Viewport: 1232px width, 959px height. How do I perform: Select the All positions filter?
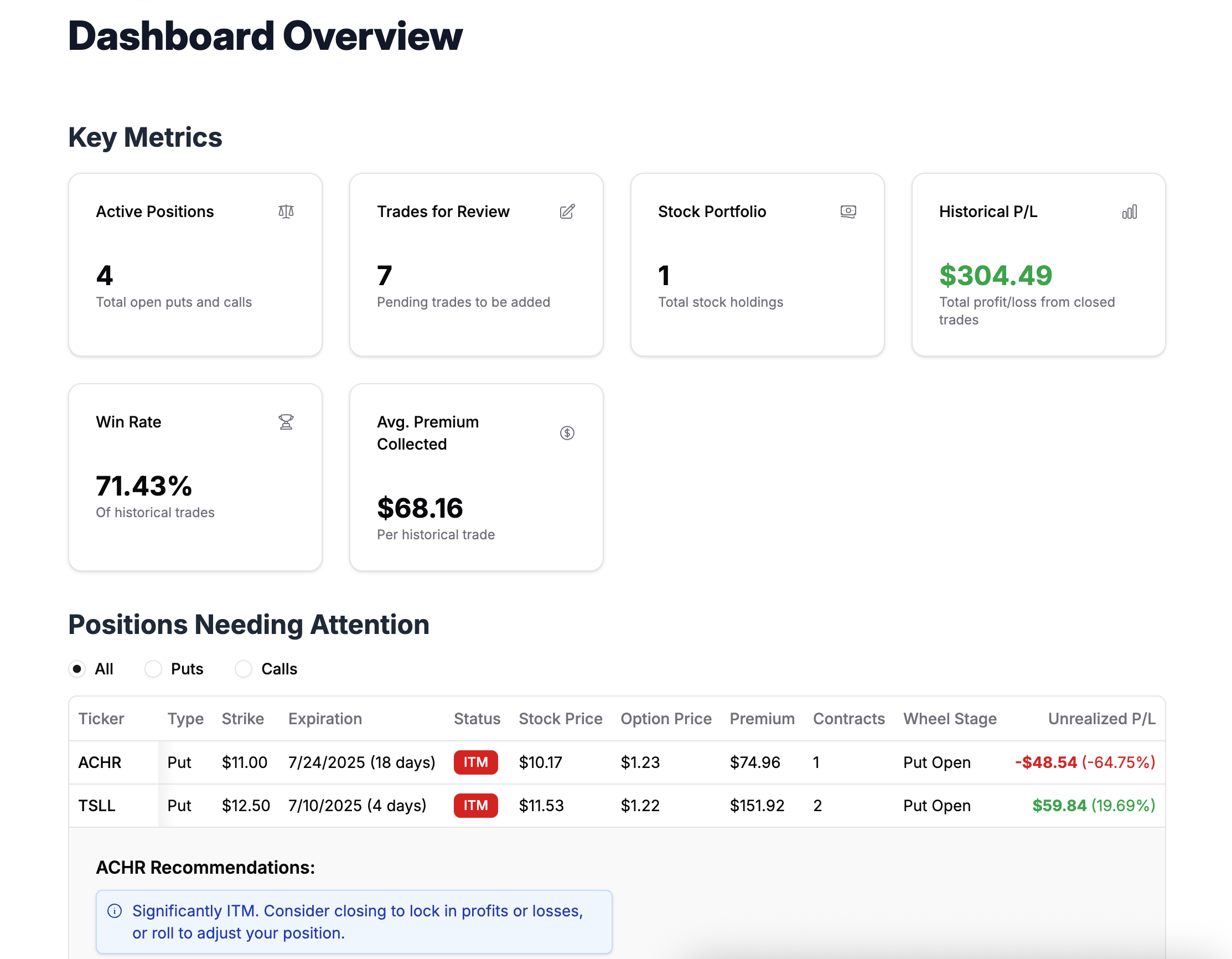[77, 669]
